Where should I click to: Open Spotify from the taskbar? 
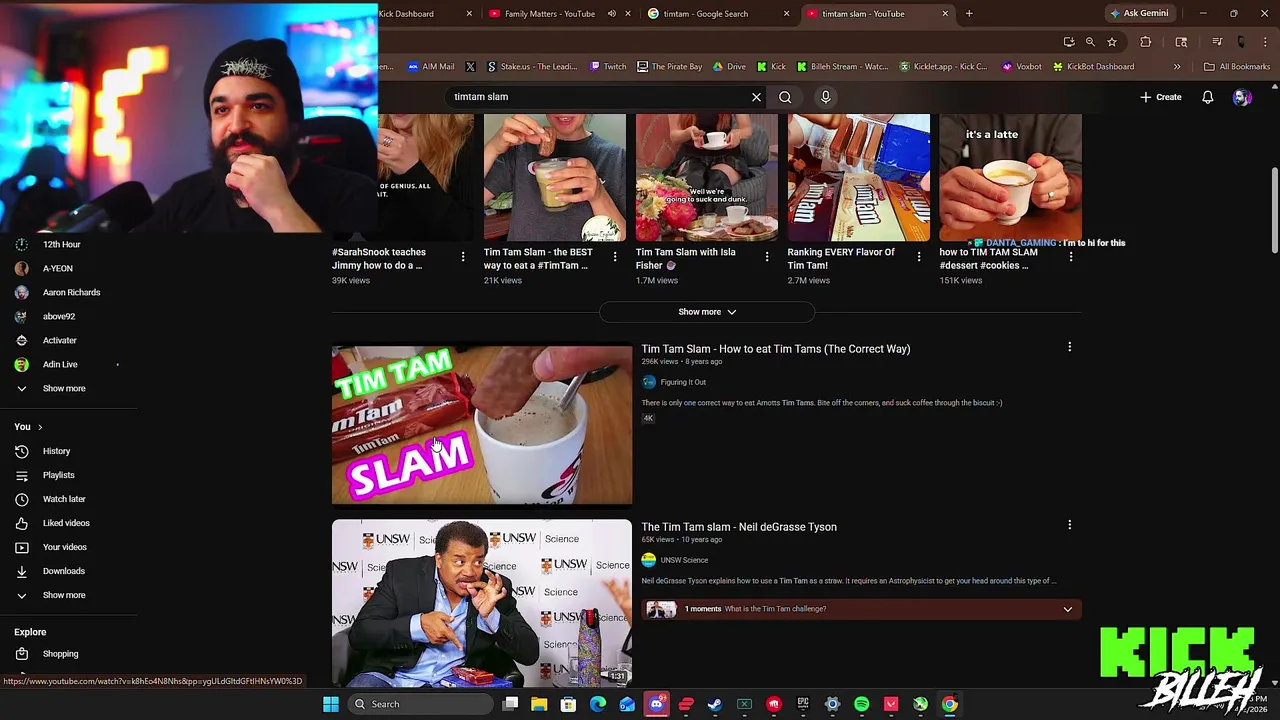click(x=861, y=704)
